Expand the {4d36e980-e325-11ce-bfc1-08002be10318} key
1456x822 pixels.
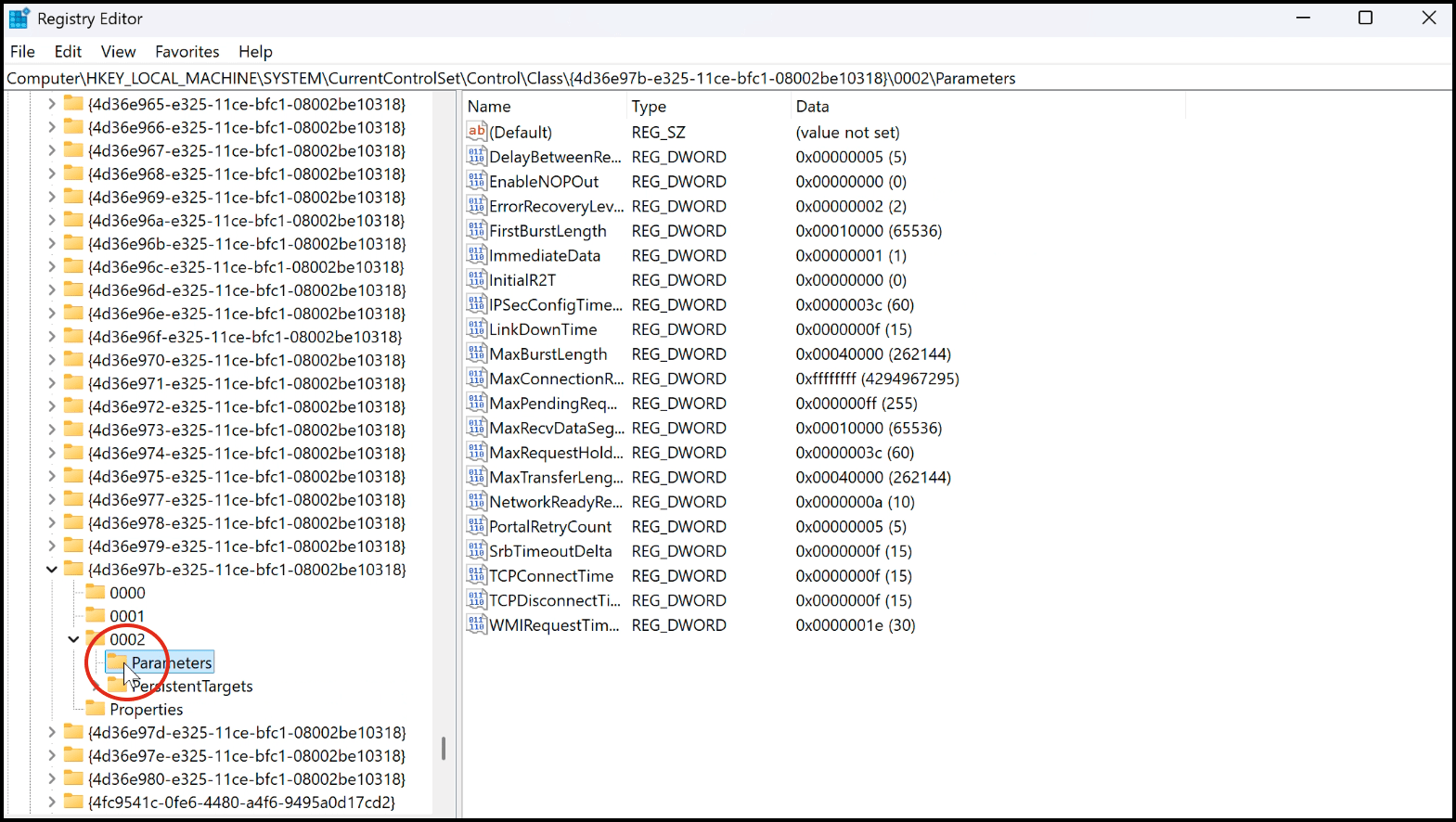(52, 779)
